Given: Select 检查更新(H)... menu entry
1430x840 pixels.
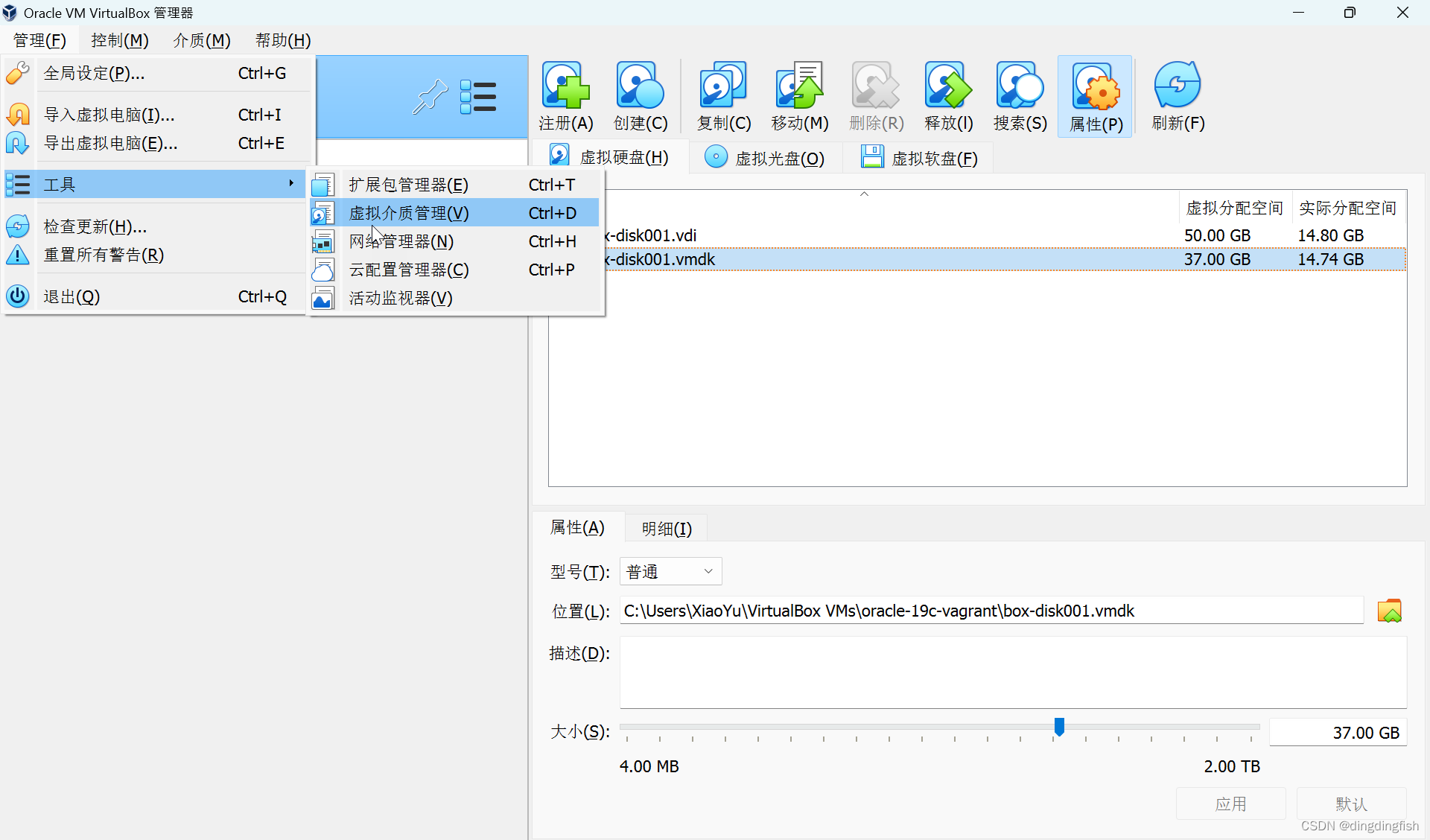Looking at the screenshot, I should (x=156, y=226).
